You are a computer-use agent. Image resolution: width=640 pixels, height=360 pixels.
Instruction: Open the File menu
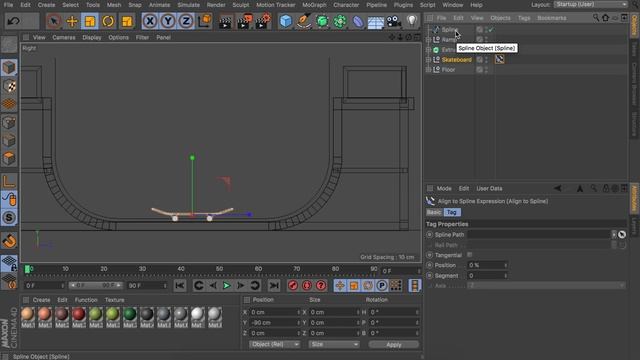pos(8,5)
